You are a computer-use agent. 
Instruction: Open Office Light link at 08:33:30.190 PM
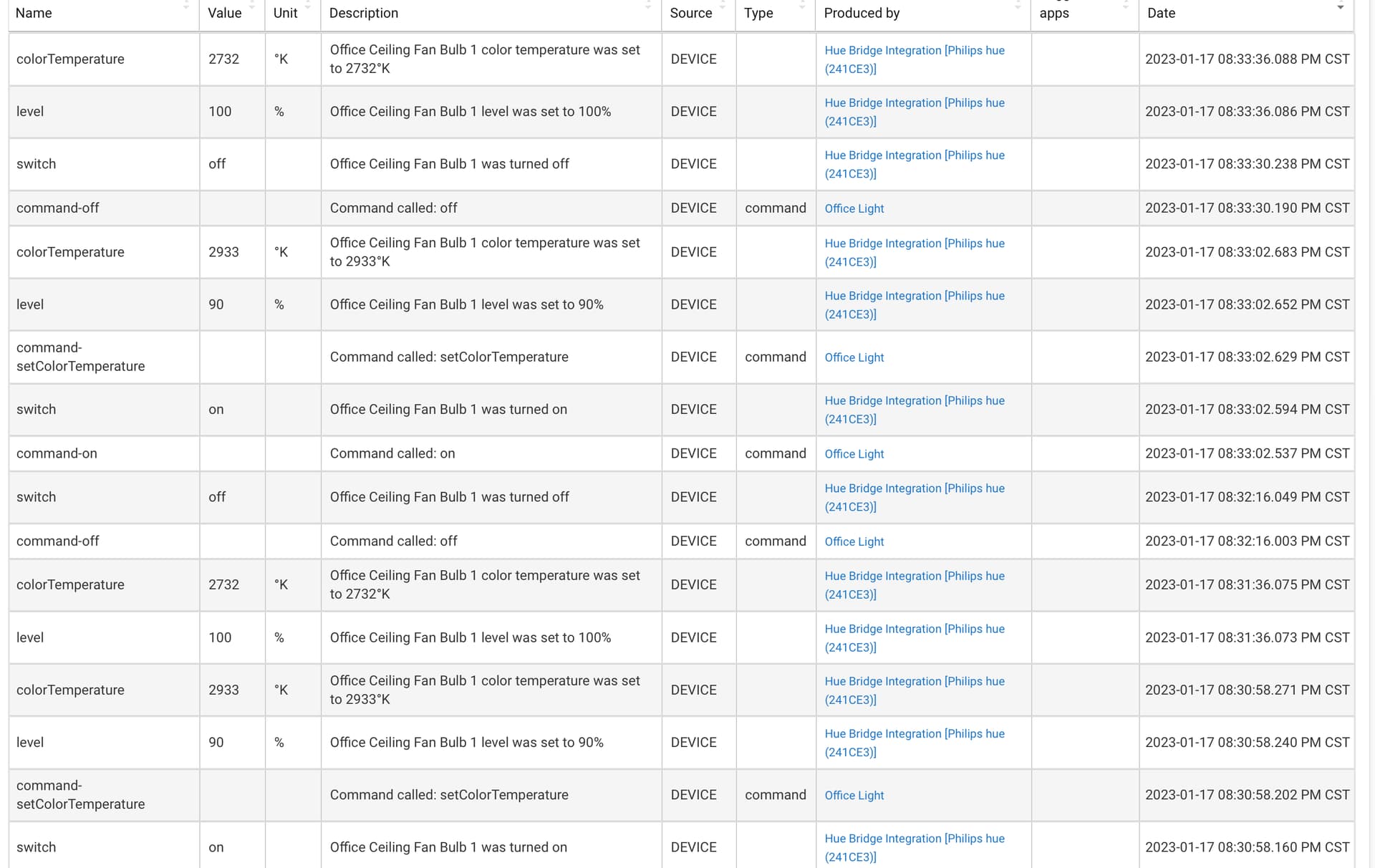pyautogui.click(x=854, y=208)
